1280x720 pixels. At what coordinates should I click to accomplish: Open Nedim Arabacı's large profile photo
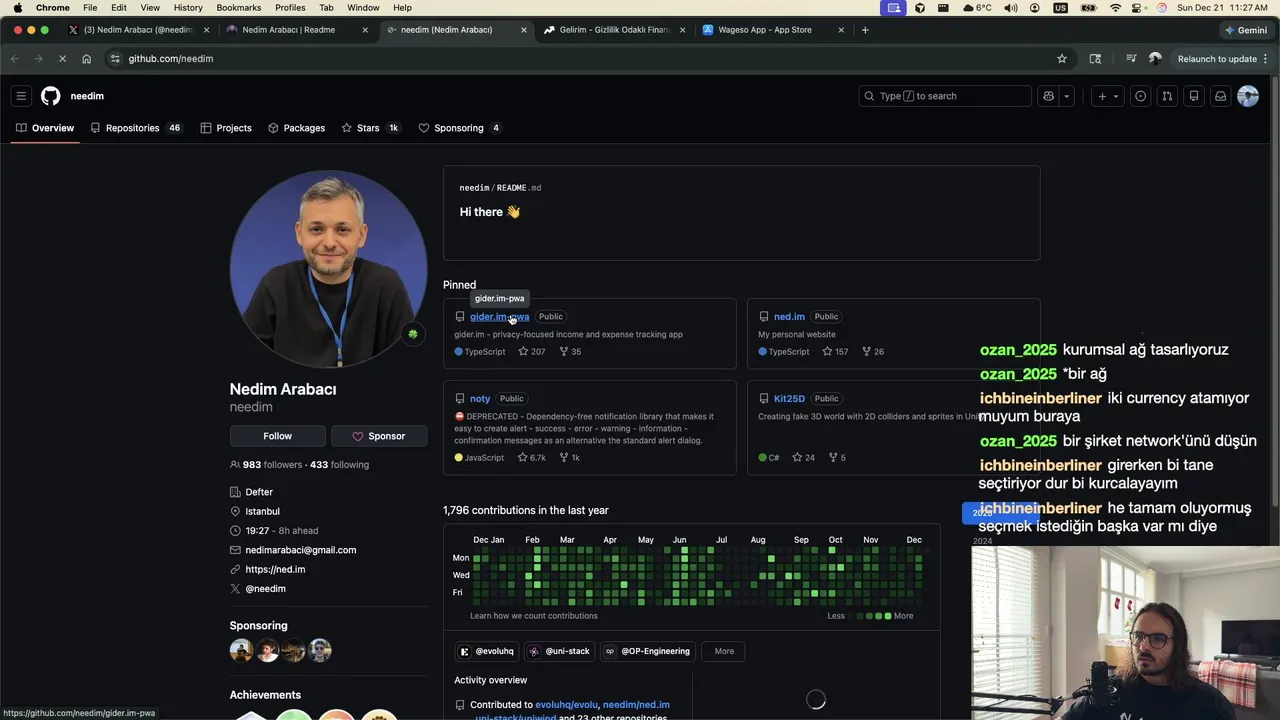[x=328, y=269]
